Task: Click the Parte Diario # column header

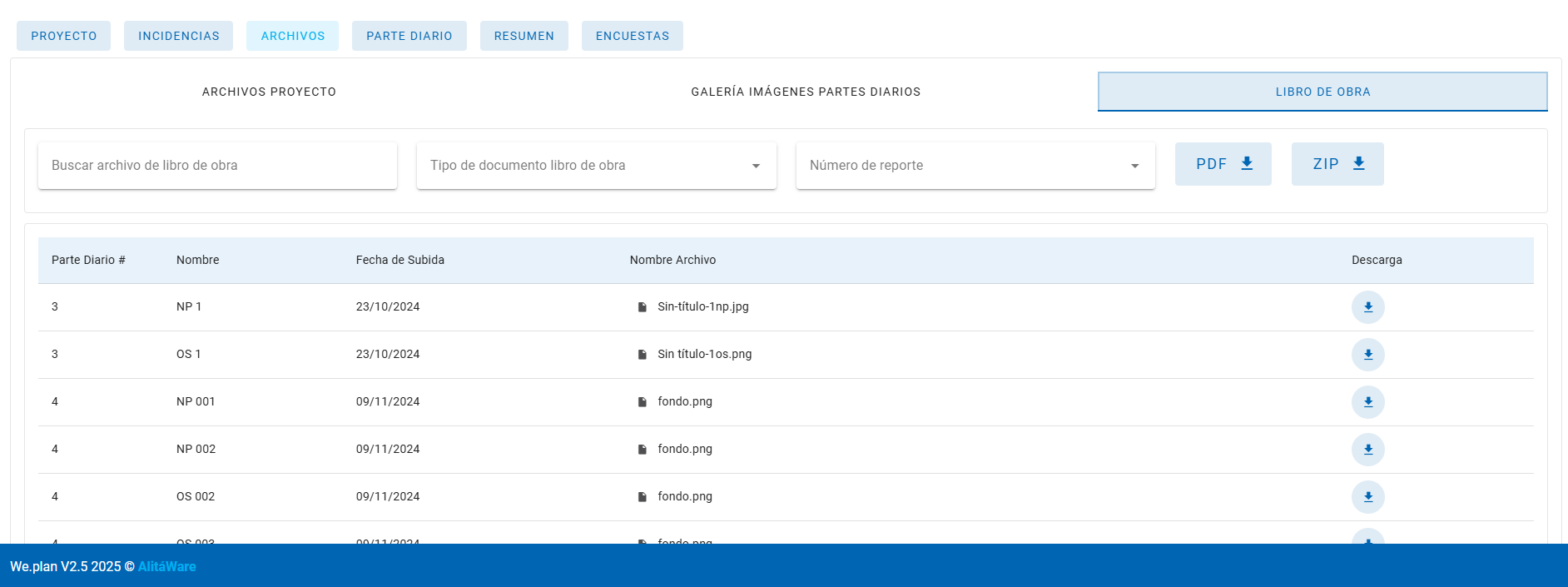Action: pos(88,260)
